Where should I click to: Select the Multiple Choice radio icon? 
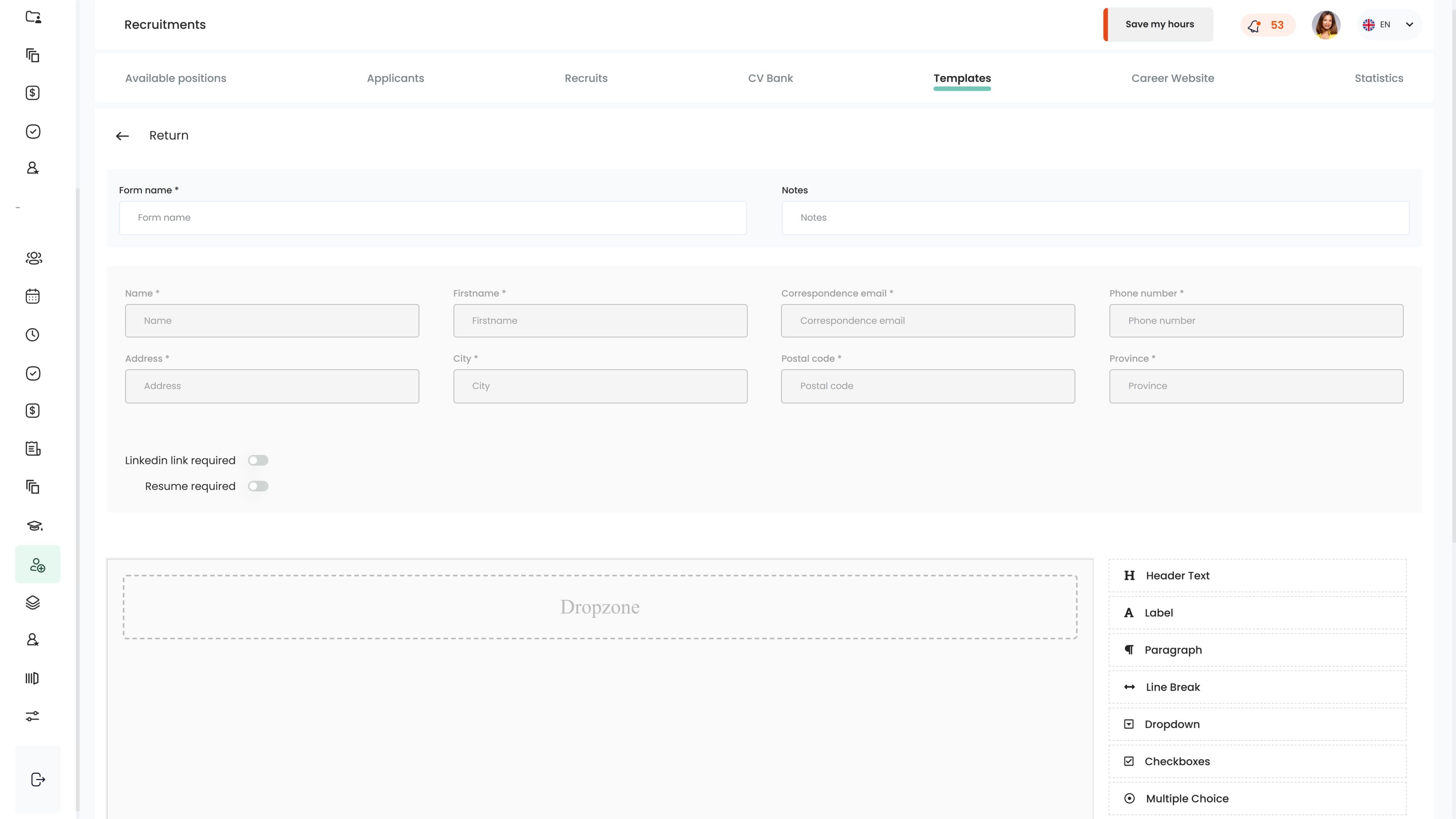[x=1129, y=799]
